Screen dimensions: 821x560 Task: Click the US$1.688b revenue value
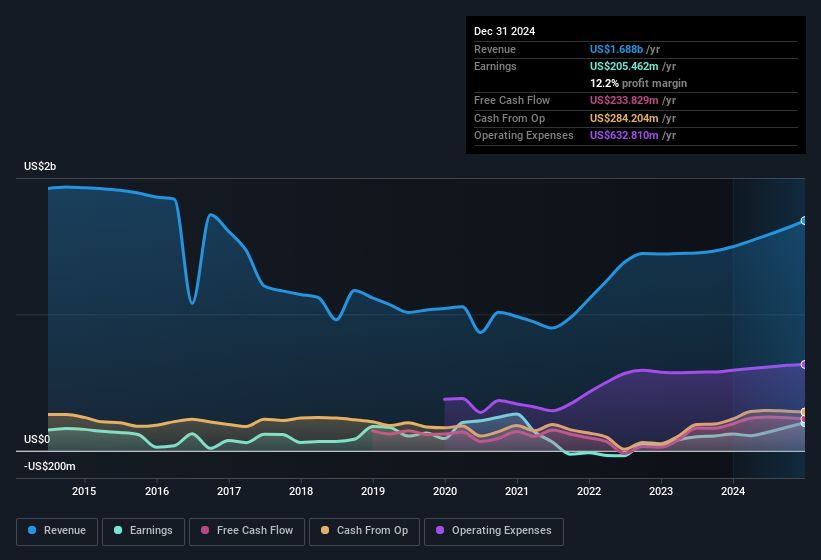tap(616, 49)
